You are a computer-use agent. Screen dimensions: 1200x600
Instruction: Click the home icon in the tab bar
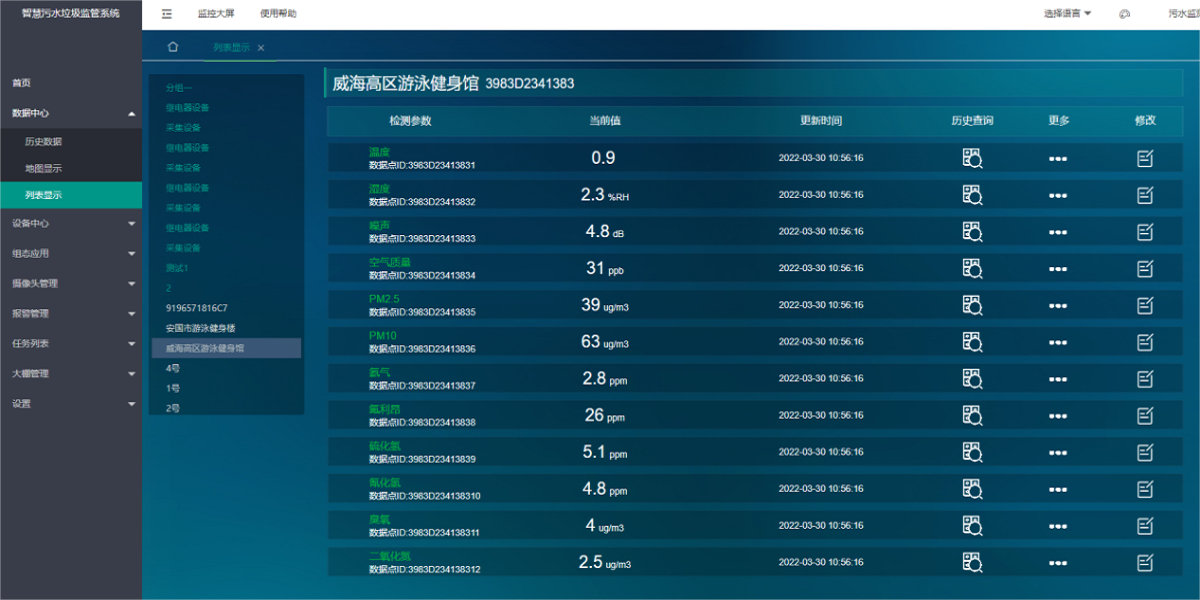tap(174, 46)
